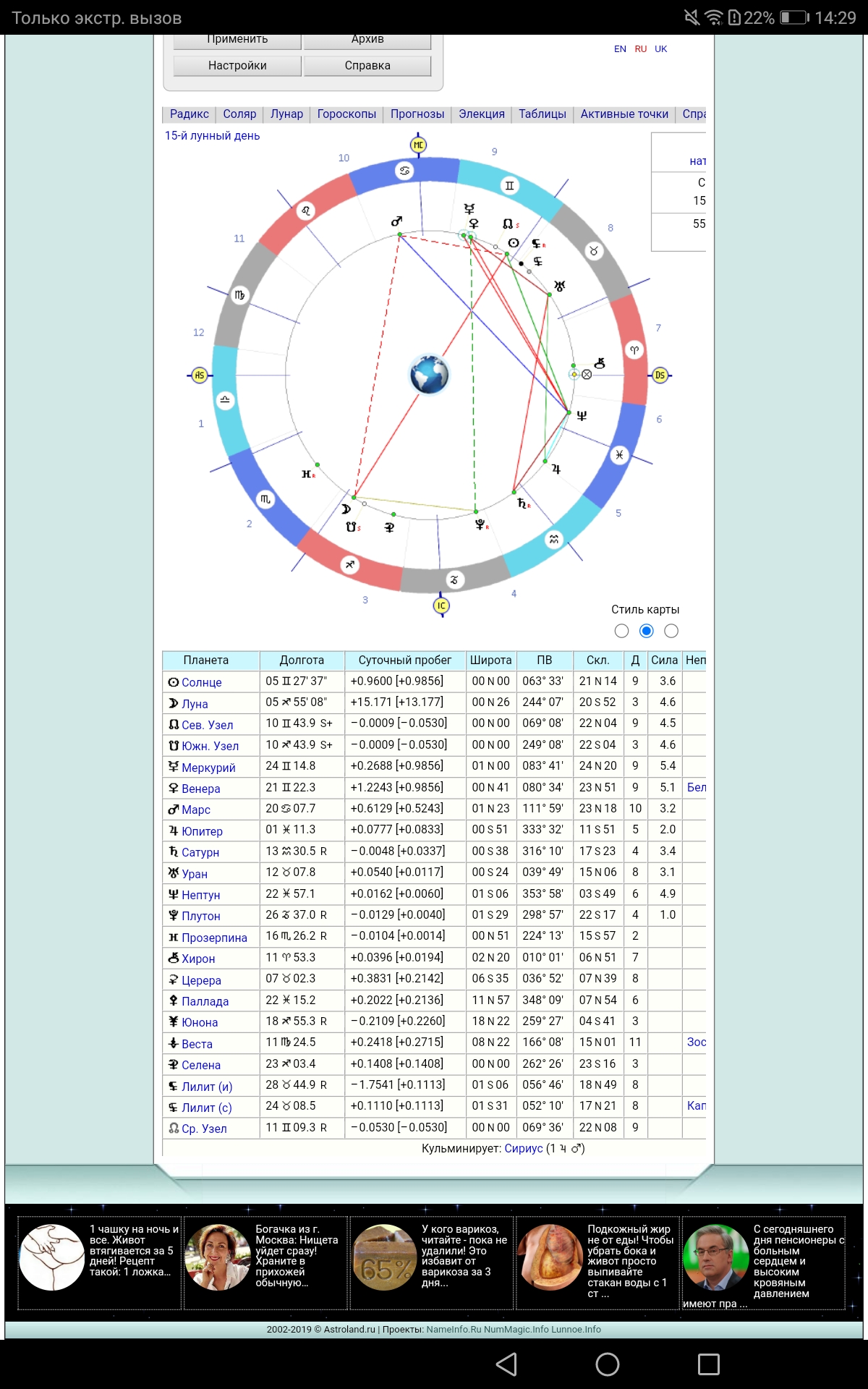
Task: Open the pensioners ad with man's photo
Action: click(x=764, y=1262)
